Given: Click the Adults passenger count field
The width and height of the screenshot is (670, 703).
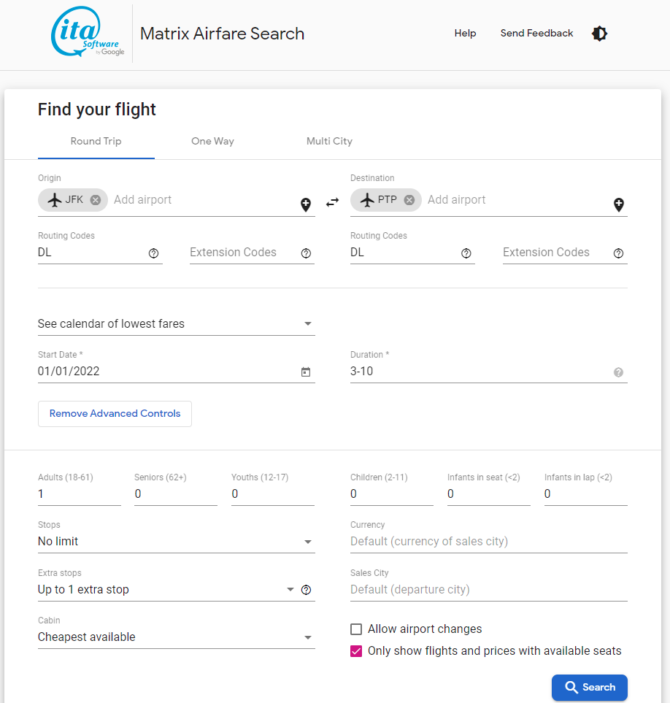Looking at the screenshot, I should [x=79, y=494].
